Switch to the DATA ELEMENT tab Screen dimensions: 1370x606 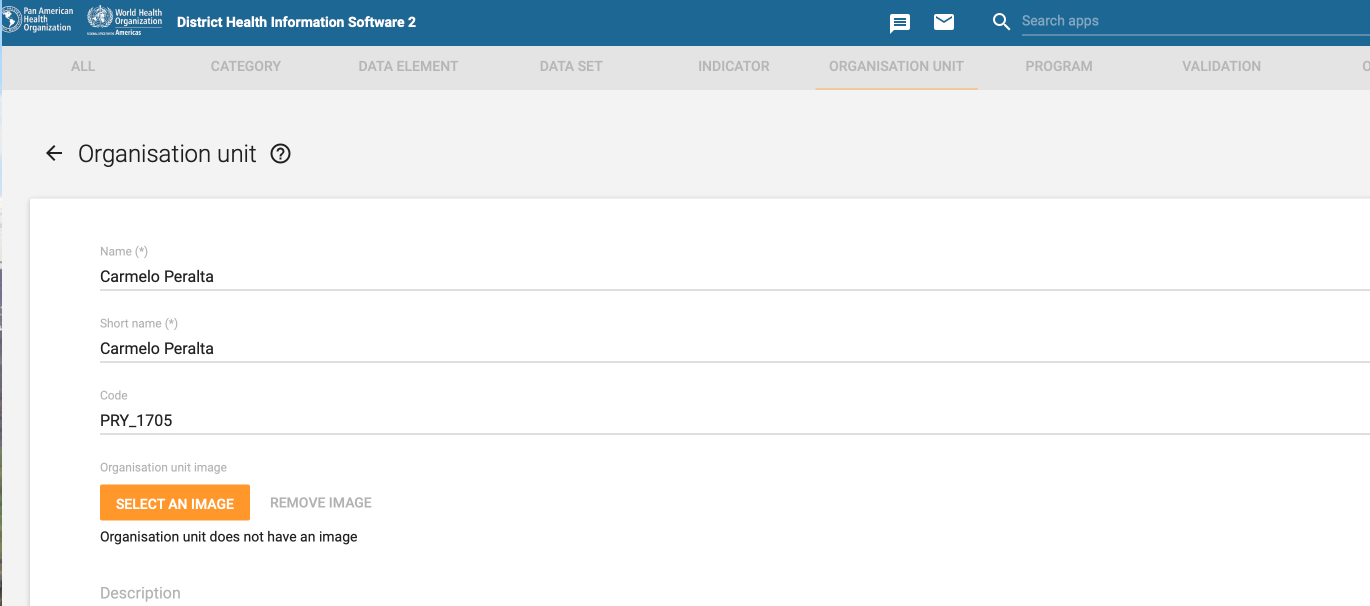[408, 66]
